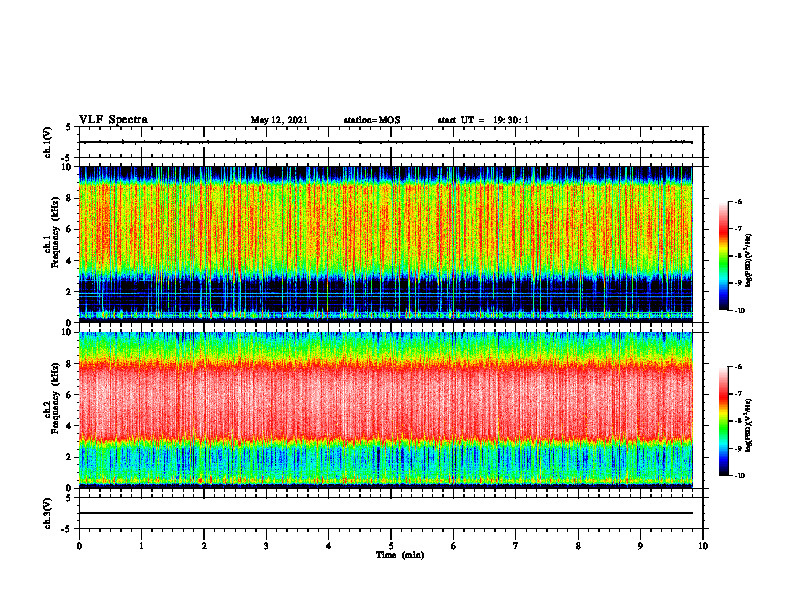Click the "8" kHz tick on ch.1 frequency axis
The image size is (792, 612).
[70, 198]
